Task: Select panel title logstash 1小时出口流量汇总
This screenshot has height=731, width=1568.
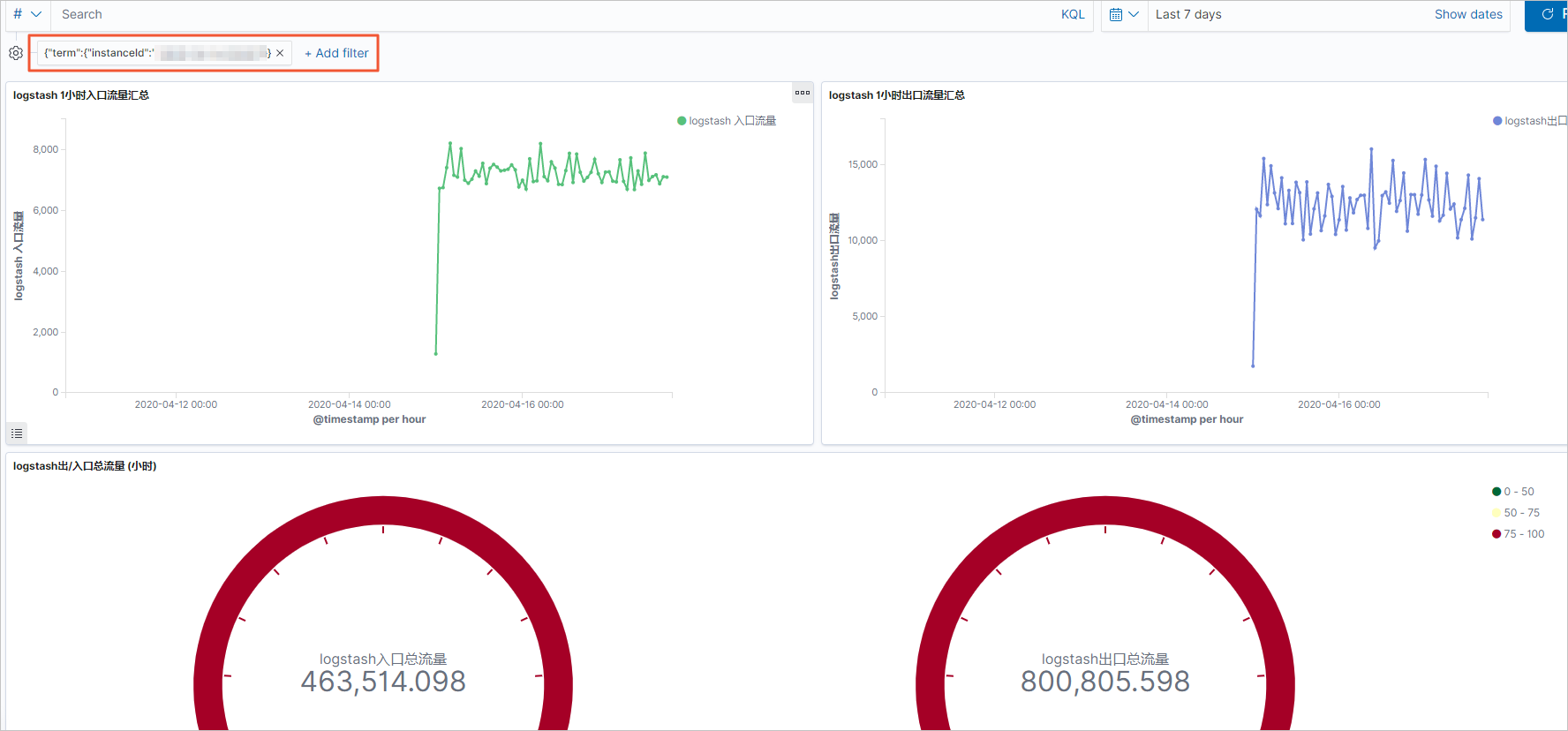Action: [897, 95]
